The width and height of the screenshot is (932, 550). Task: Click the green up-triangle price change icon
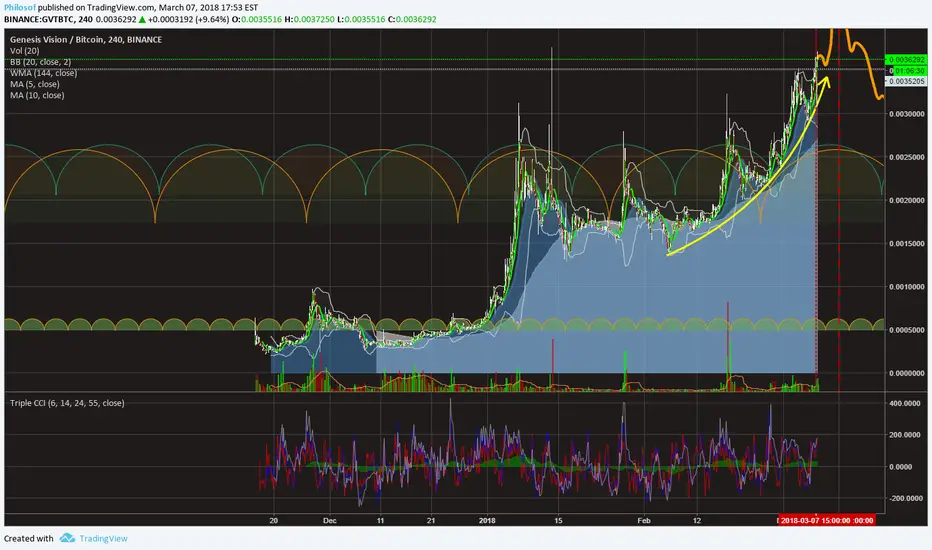pyautogui.click(x=142, y=20)
